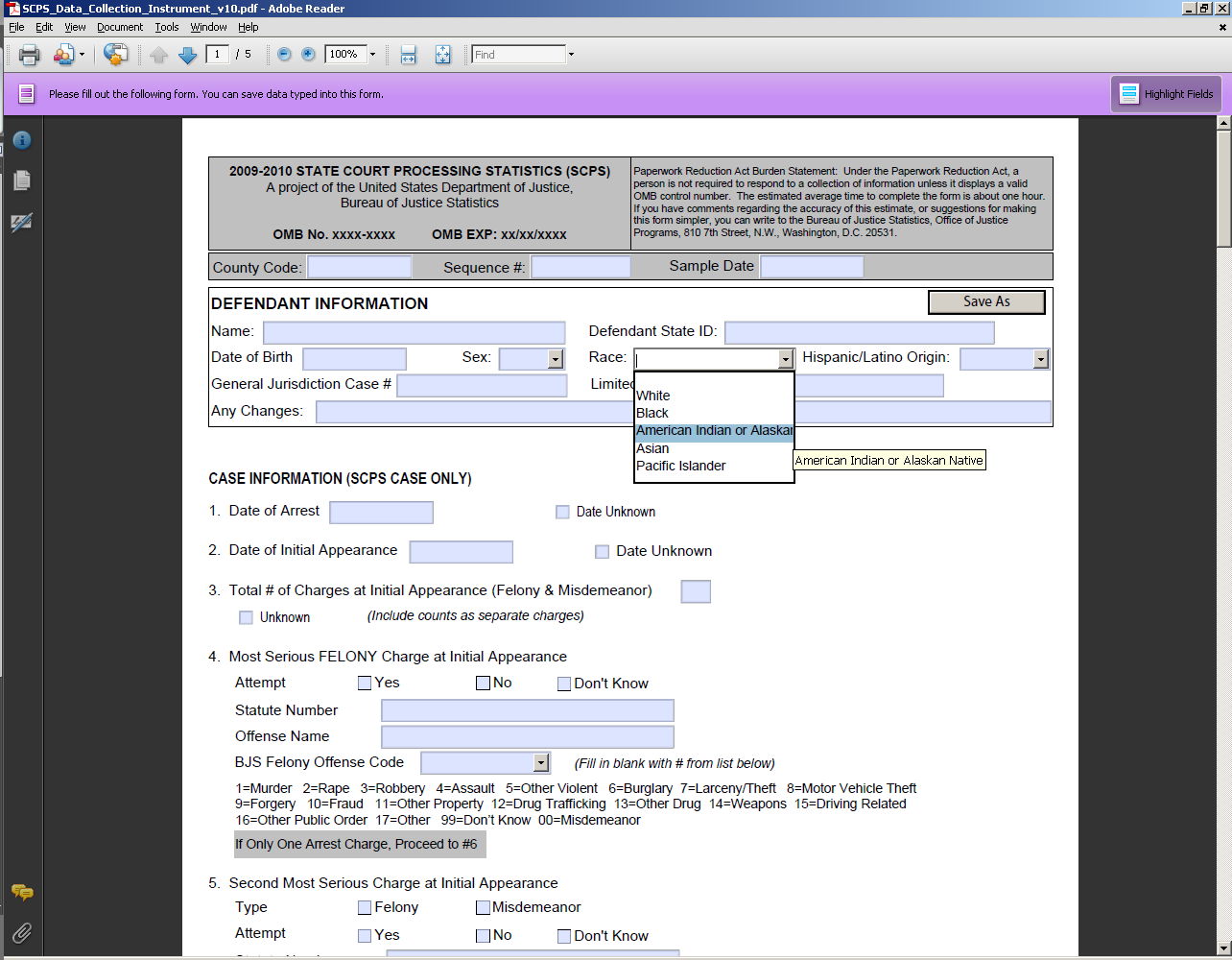Open the Signatures panel in the sidebar
The image size is (1232, 960).
click(x=22, y=223)
